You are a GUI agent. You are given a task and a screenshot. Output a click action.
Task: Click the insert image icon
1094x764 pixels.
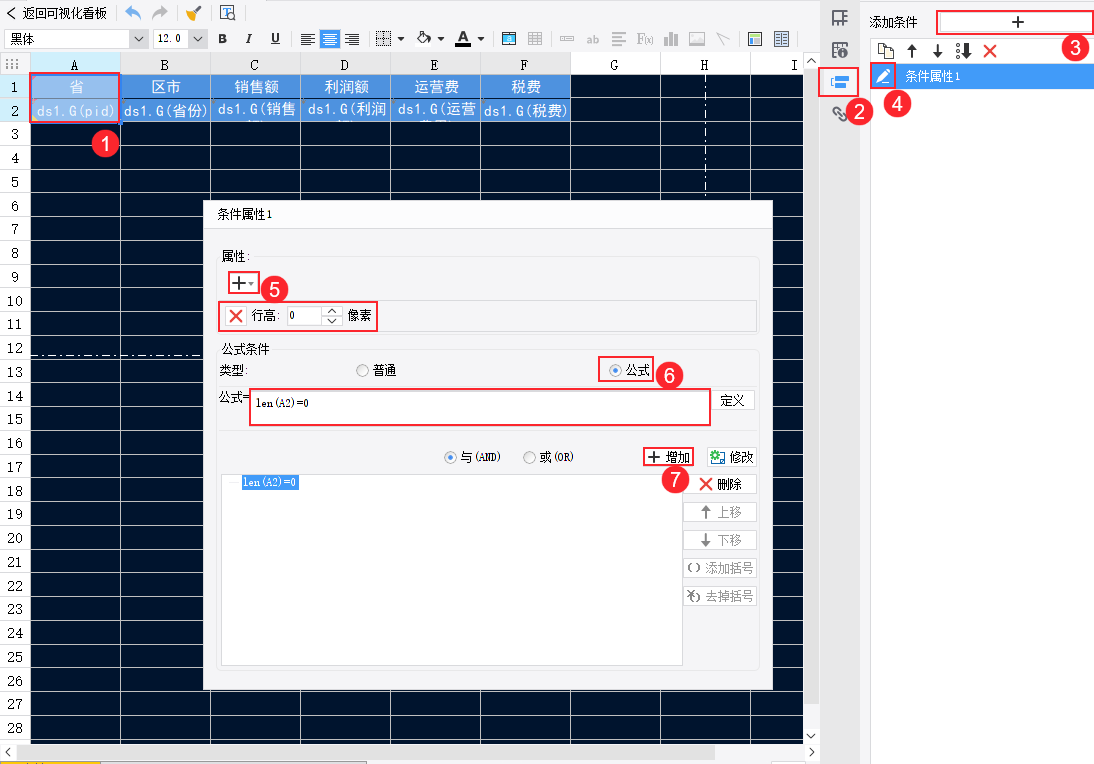(696, 39)
